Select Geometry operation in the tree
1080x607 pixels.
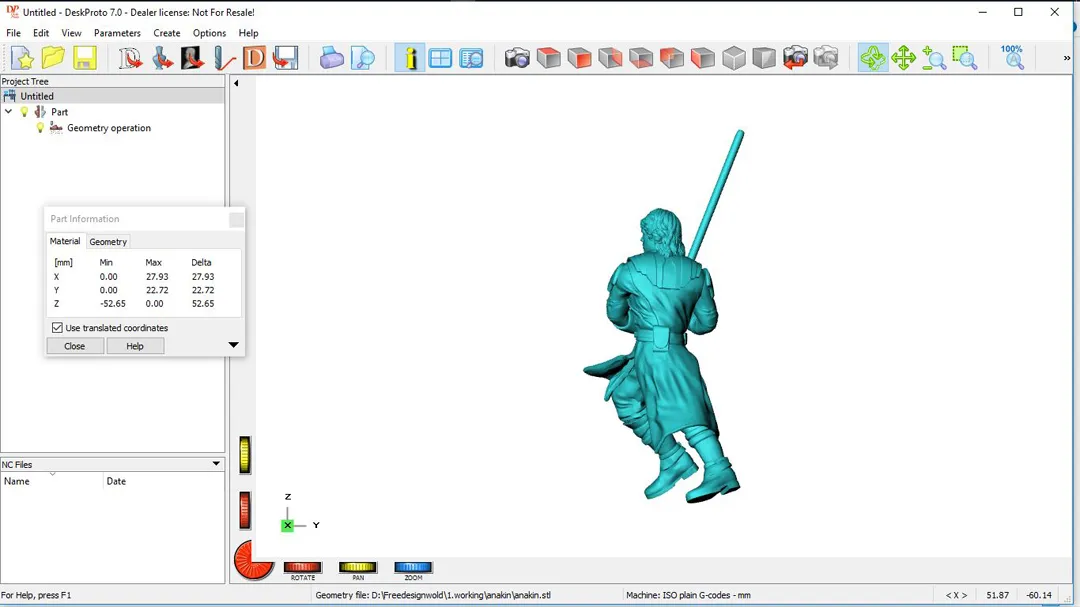coord(109,128)
